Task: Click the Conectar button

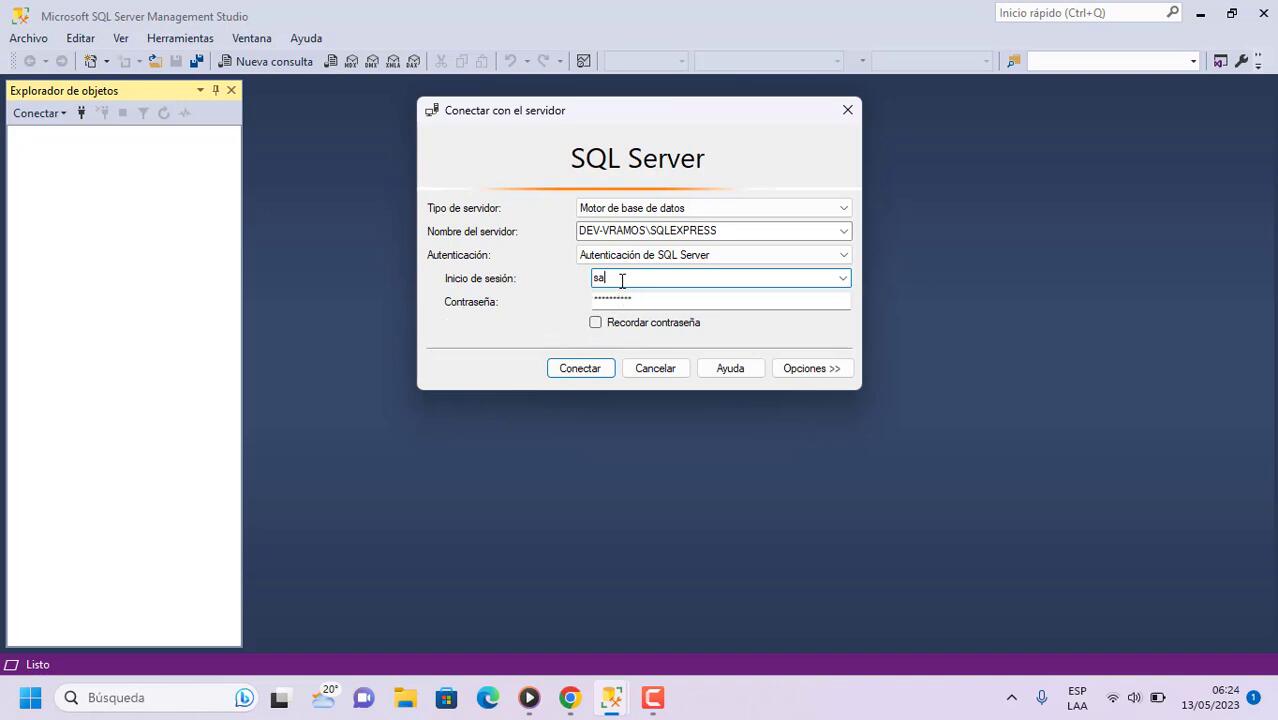Action: 580,368
